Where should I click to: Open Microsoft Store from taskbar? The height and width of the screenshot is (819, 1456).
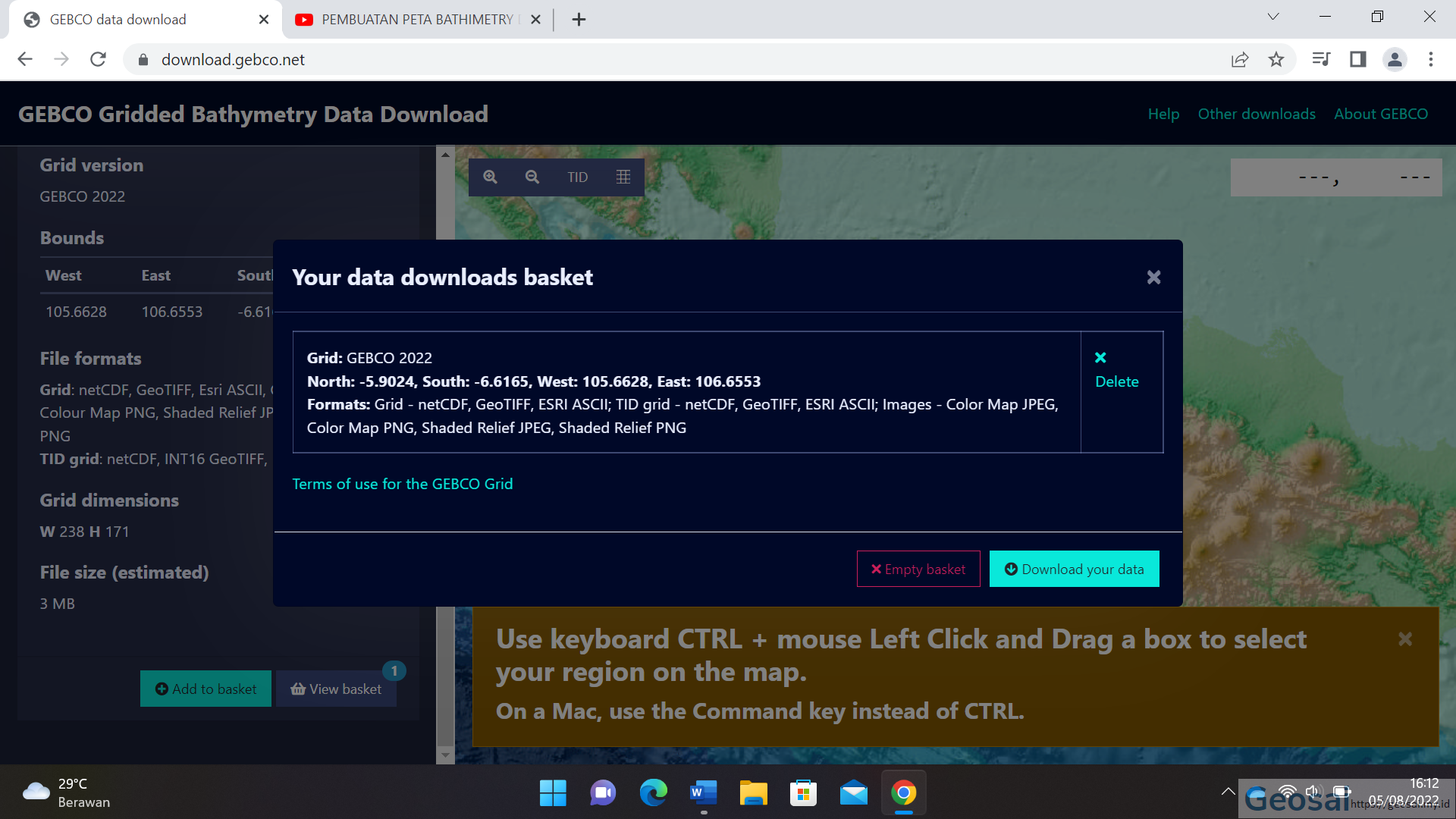[x=804, y=793]
